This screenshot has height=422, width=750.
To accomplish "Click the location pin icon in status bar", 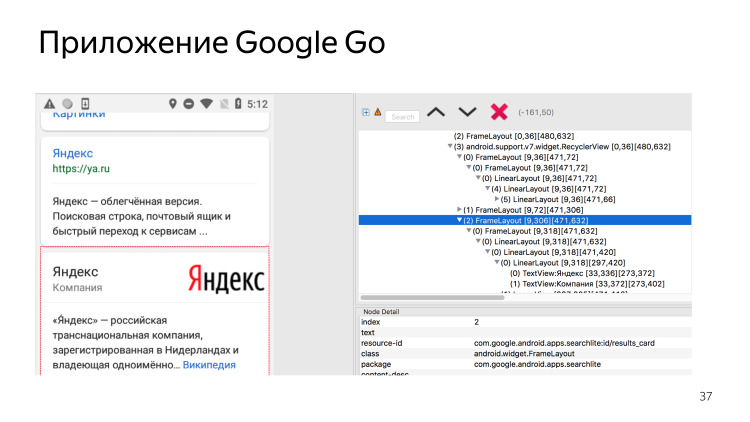I will coord(173,104).
